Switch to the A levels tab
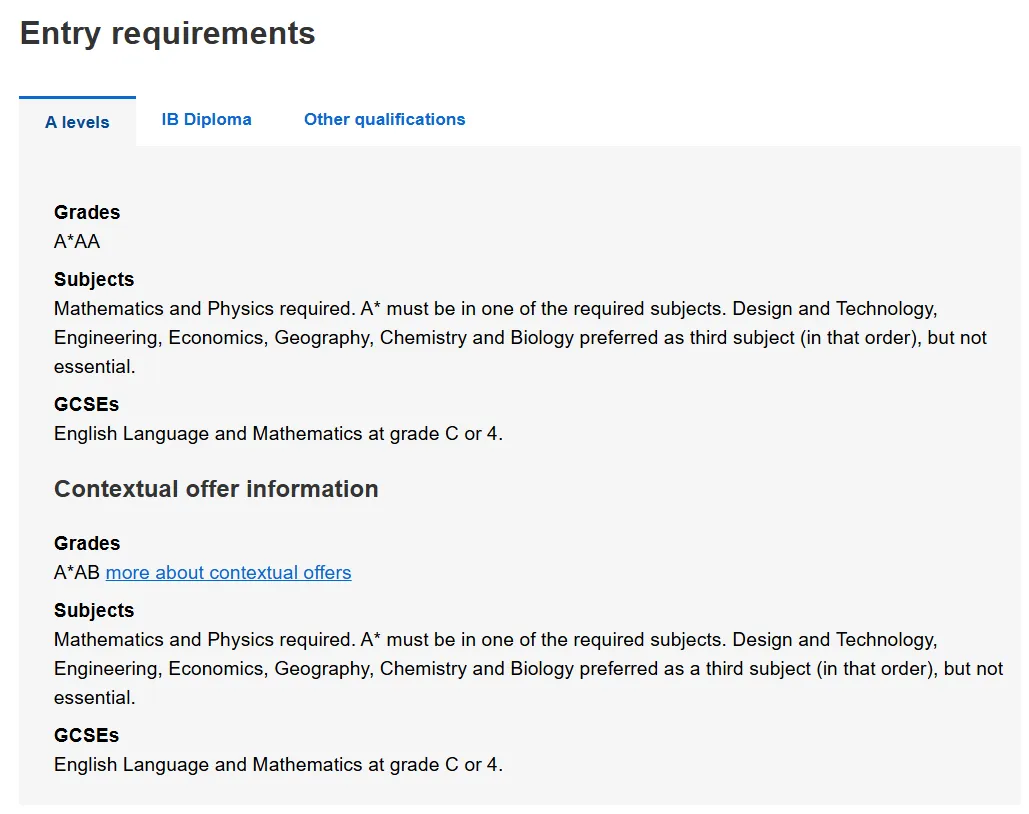This screenshot has width=1029, height=814. (x=77, y=122)
